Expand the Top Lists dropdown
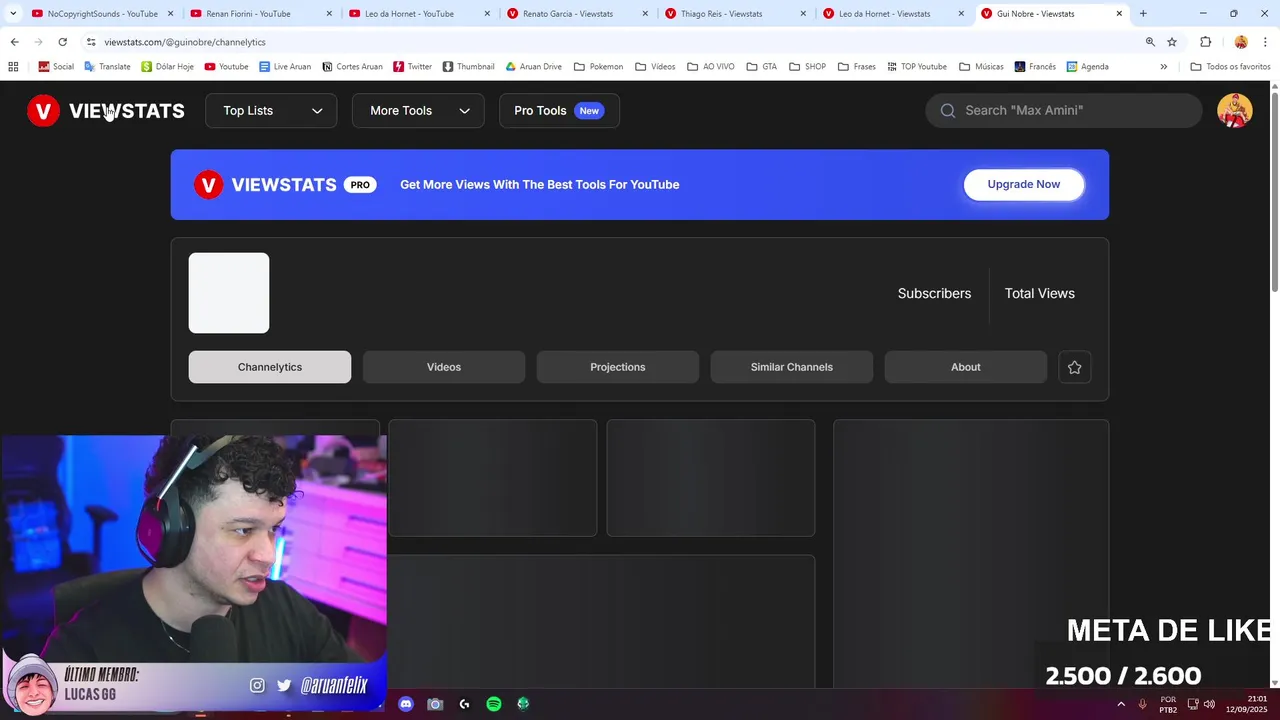 click(x=271, y=111)
